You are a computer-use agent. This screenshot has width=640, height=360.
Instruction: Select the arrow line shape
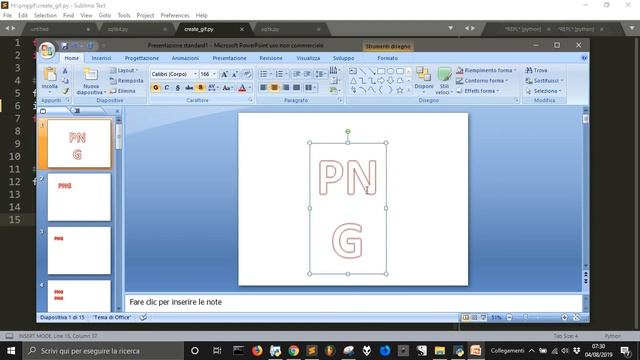click(x=372, y=71)
